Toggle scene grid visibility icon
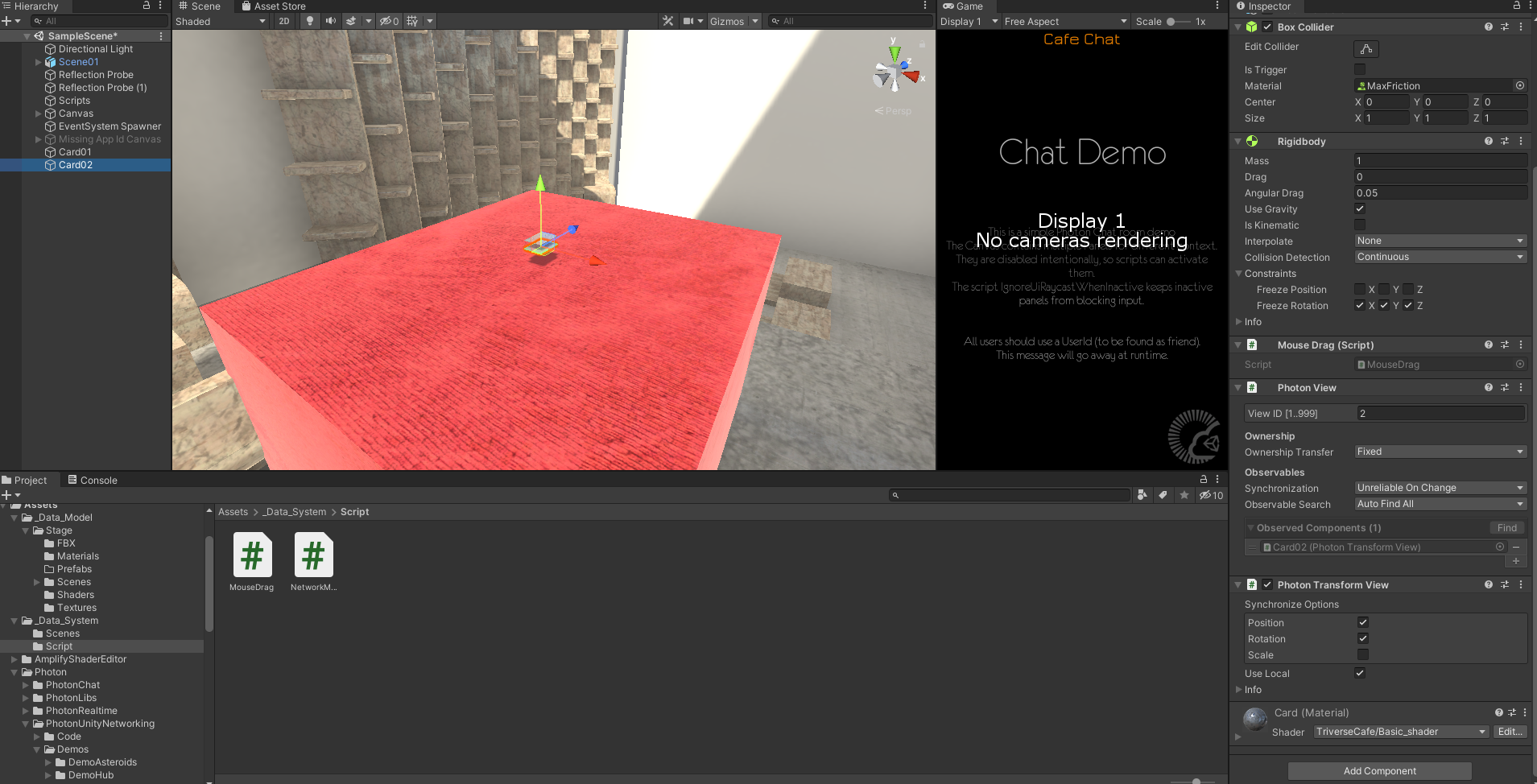Image resolution: width=1537 pixels, height=784 pixels. pyautogui.click(x=412, y=21)
